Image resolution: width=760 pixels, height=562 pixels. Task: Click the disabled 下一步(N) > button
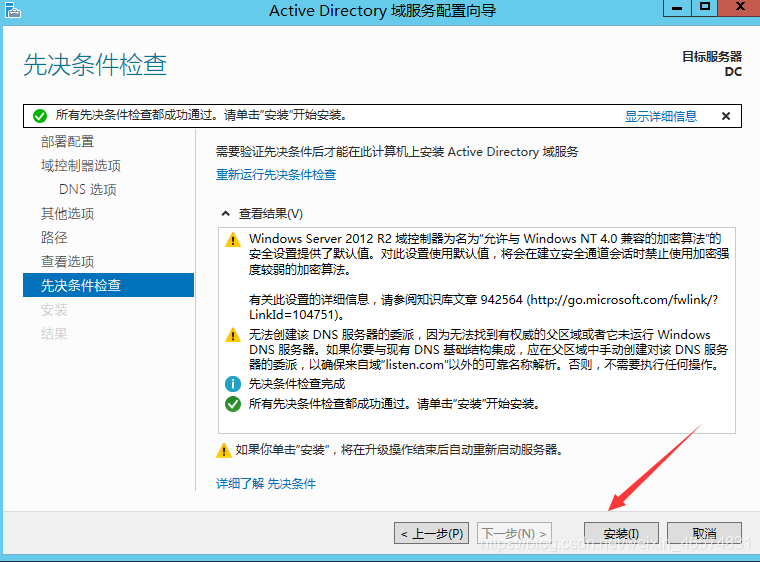point(514,533)
